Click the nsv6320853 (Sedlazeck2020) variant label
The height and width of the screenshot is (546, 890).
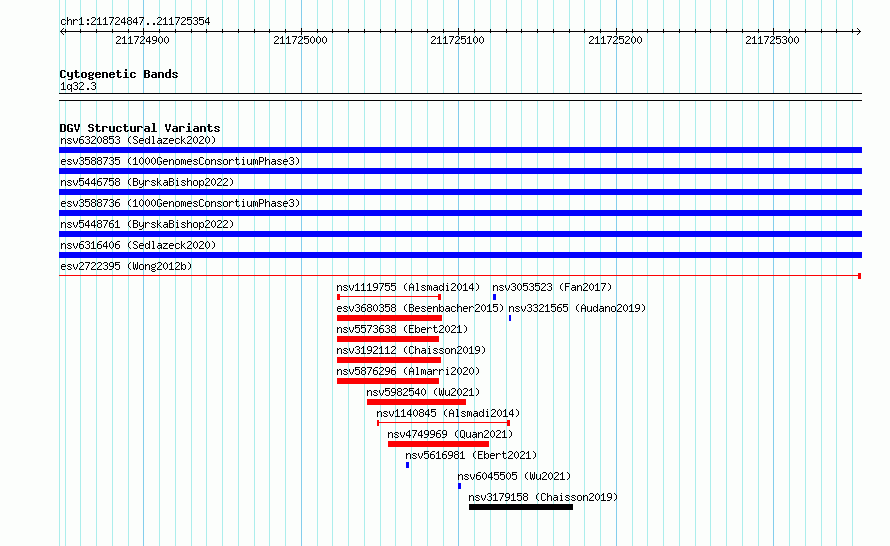pyautogui.click(x=138, y=140)
